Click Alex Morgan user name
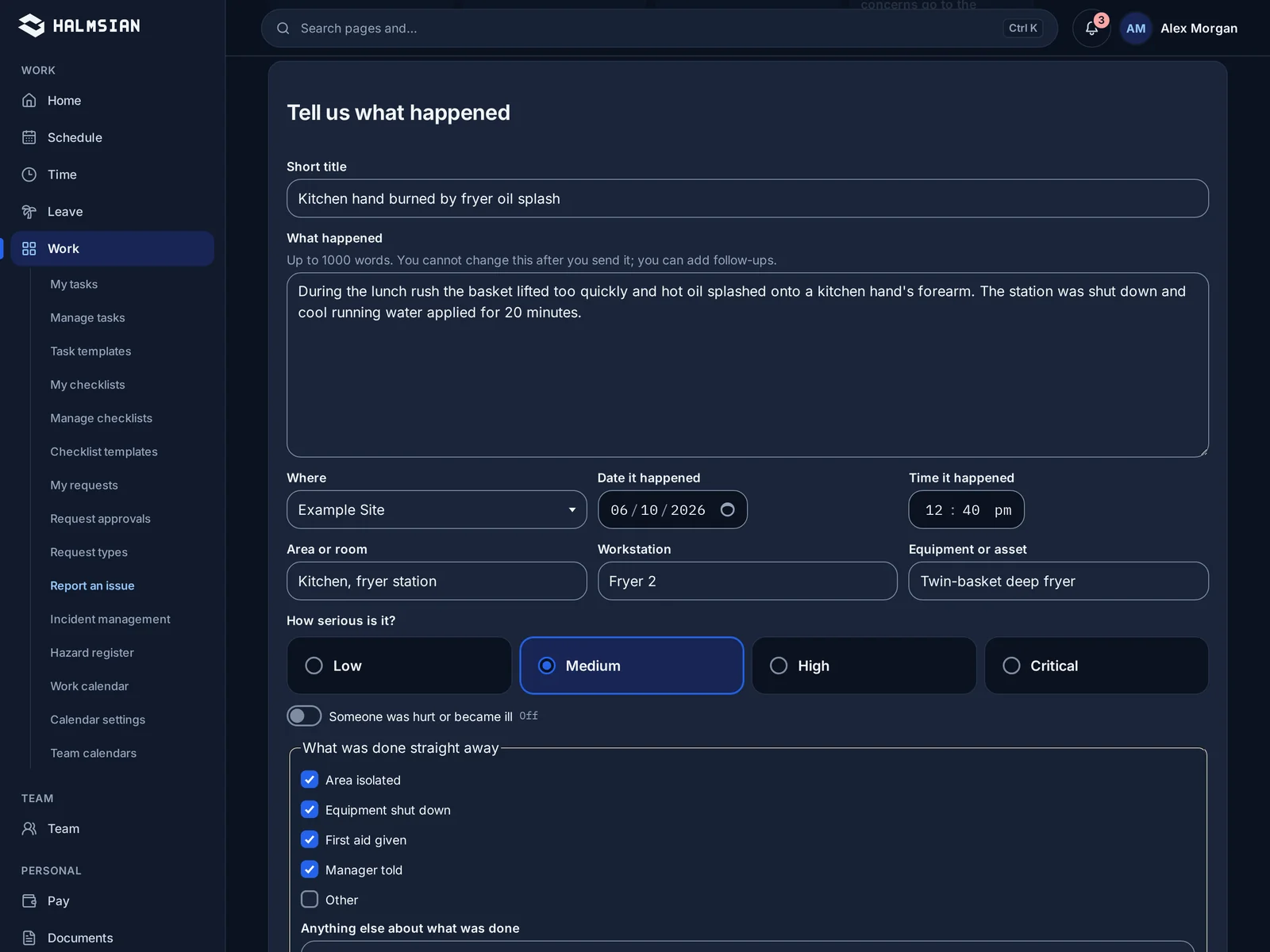 point(1199,29)
